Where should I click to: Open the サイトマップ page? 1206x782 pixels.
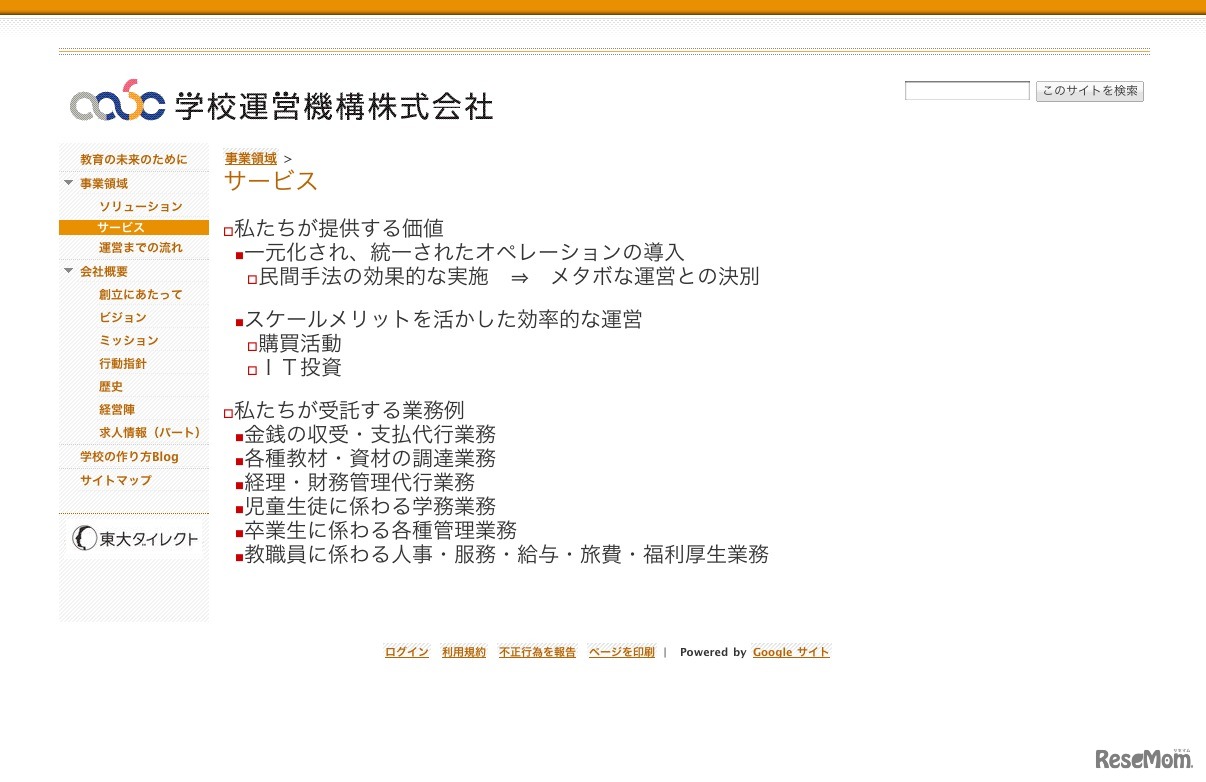[114, 480]
